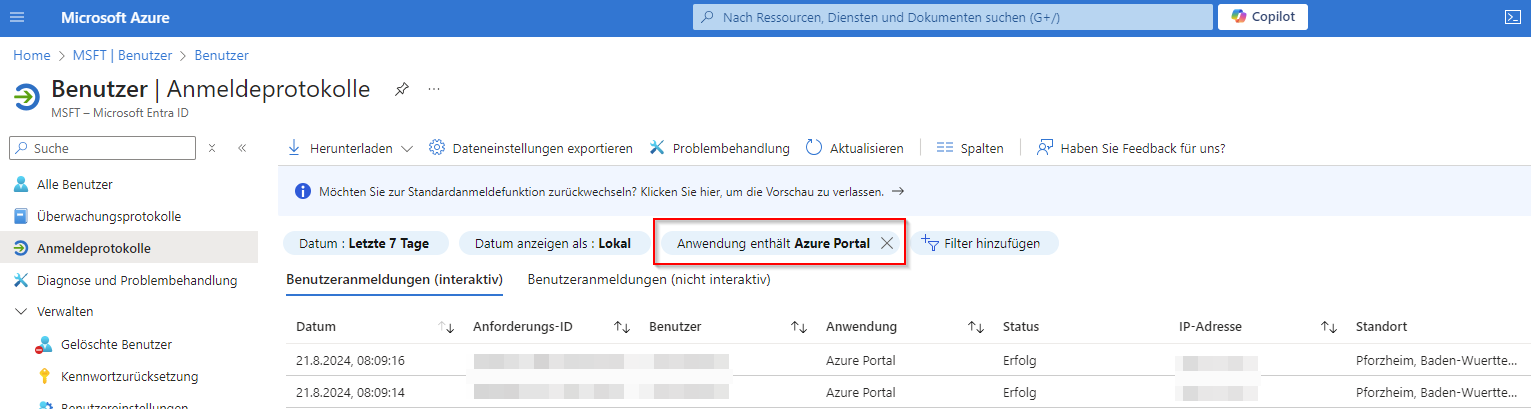
Task: Click the Benutzer sign-in logs header icon
Action: (x=26, y=97)
